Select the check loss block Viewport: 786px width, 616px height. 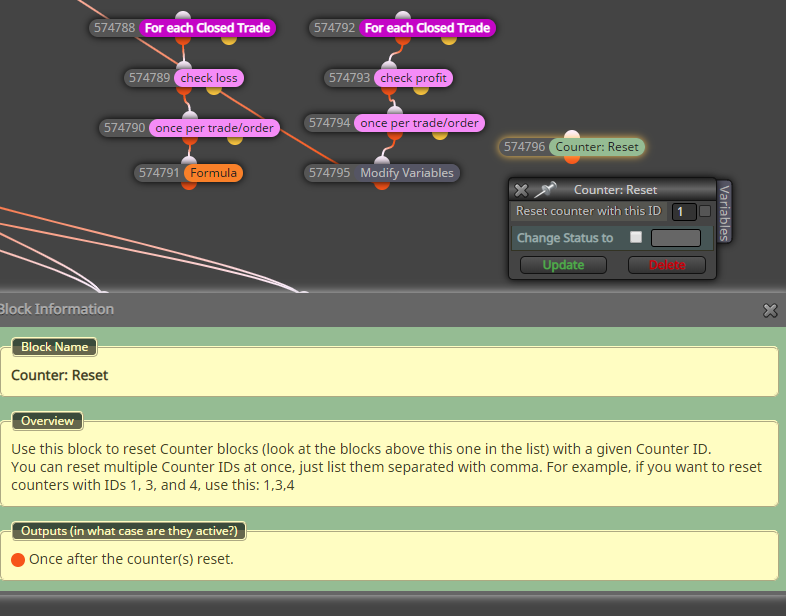(x=209, y=78)
